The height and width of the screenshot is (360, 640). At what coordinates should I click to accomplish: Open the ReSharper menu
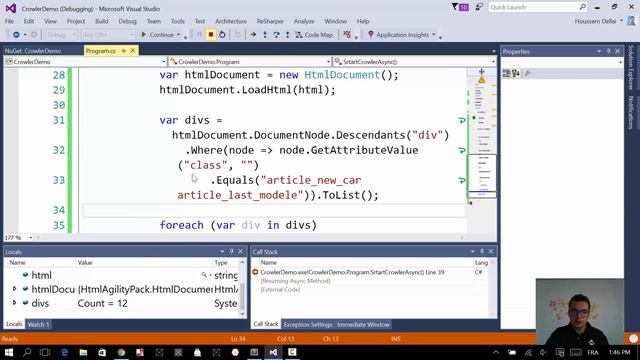270,21
